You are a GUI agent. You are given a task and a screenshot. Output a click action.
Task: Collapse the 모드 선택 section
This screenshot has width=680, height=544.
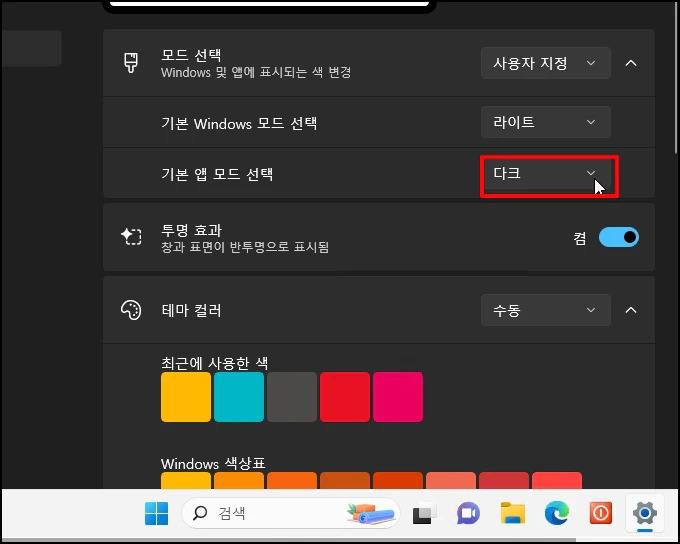pos(631,63)
